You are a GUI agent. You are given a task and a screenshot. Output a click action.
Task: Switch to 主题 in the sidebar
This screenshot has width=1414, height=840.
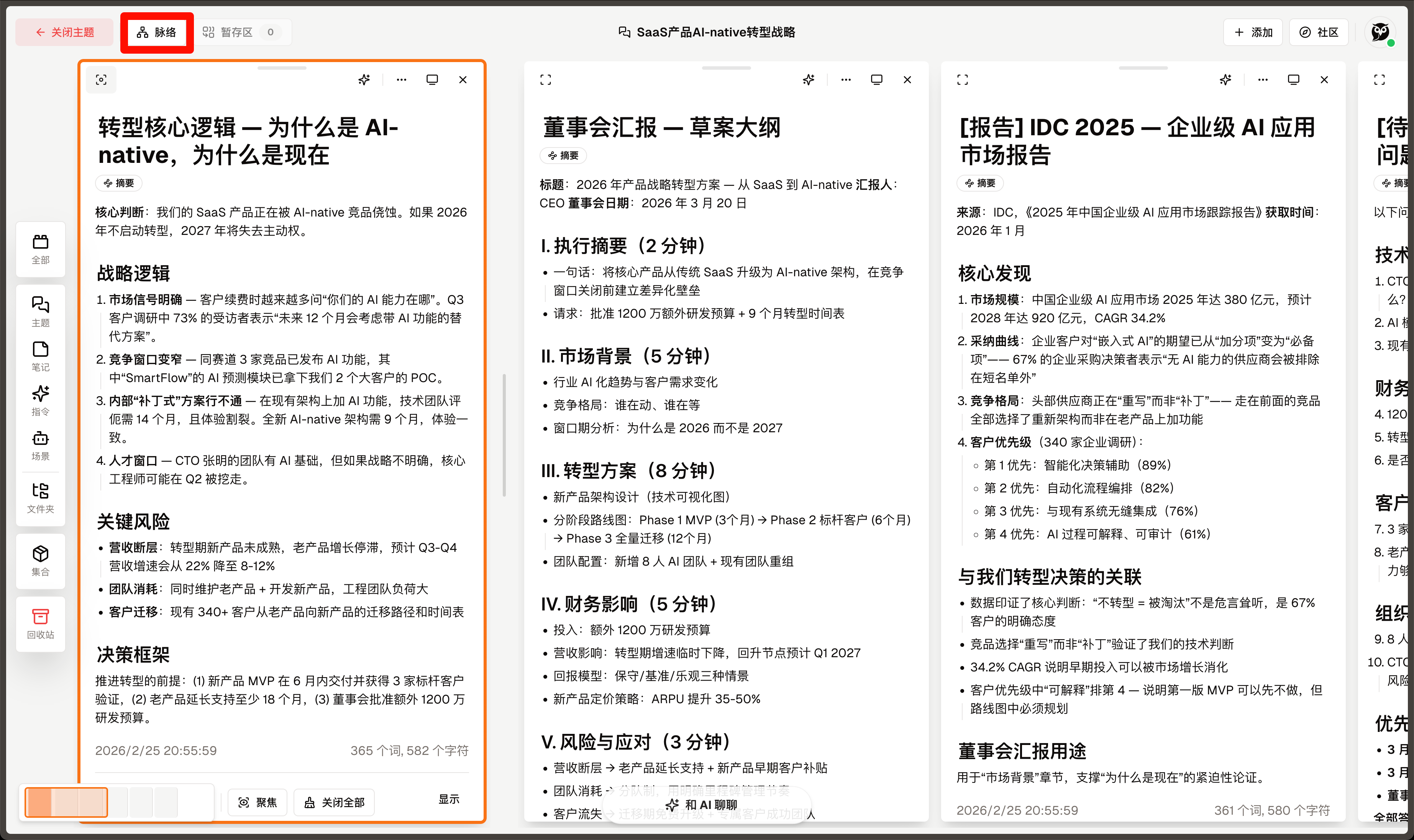(x=40, y=312)
